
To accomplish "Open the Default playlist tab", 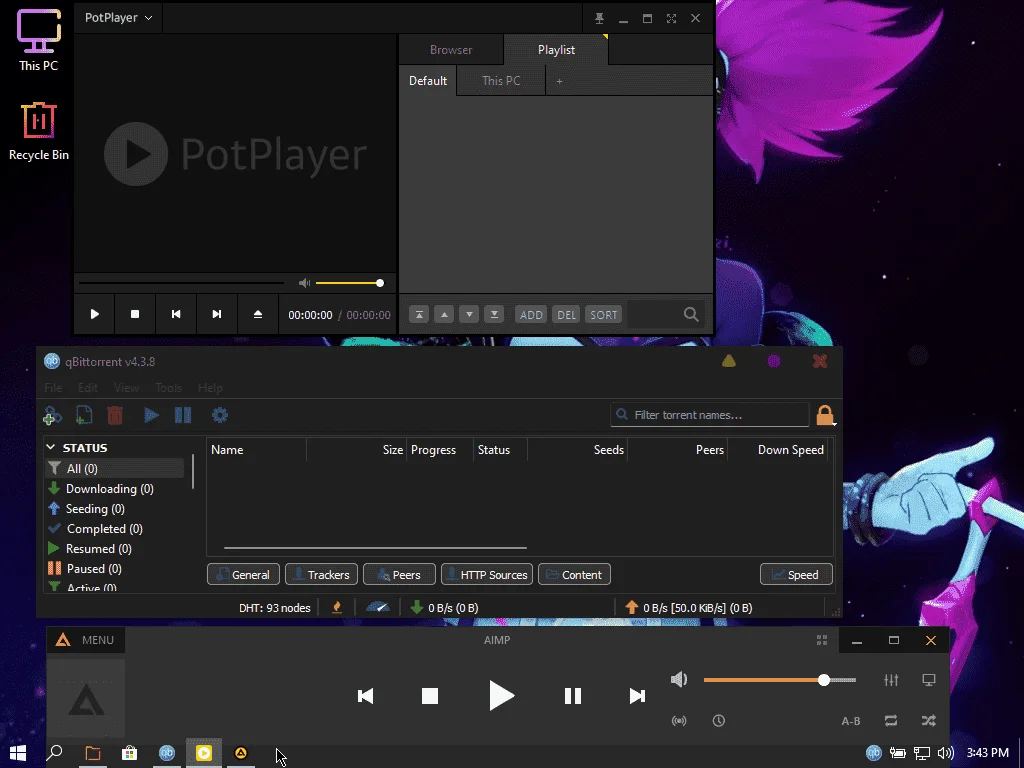I will click(428, 81).
